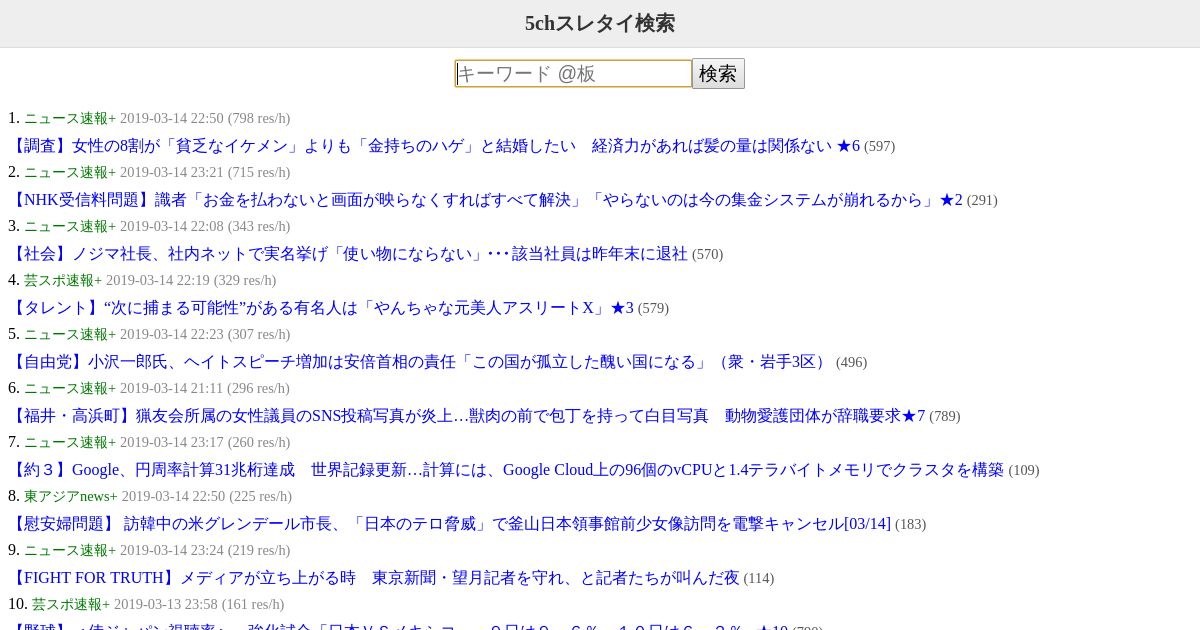Select 芸スポ速報+ board on the tenth entry
The width and height of the screenshot is (1200, 630).
(71, 604)
